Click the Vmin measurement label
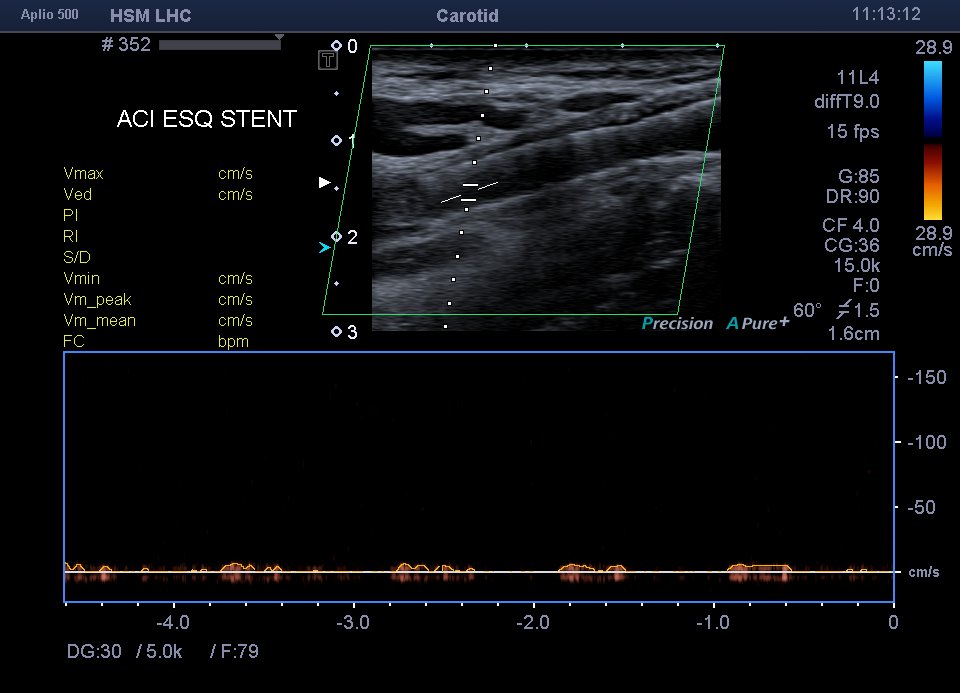The height and width of the screenshot is (693, 960). (x=81, y=279)
